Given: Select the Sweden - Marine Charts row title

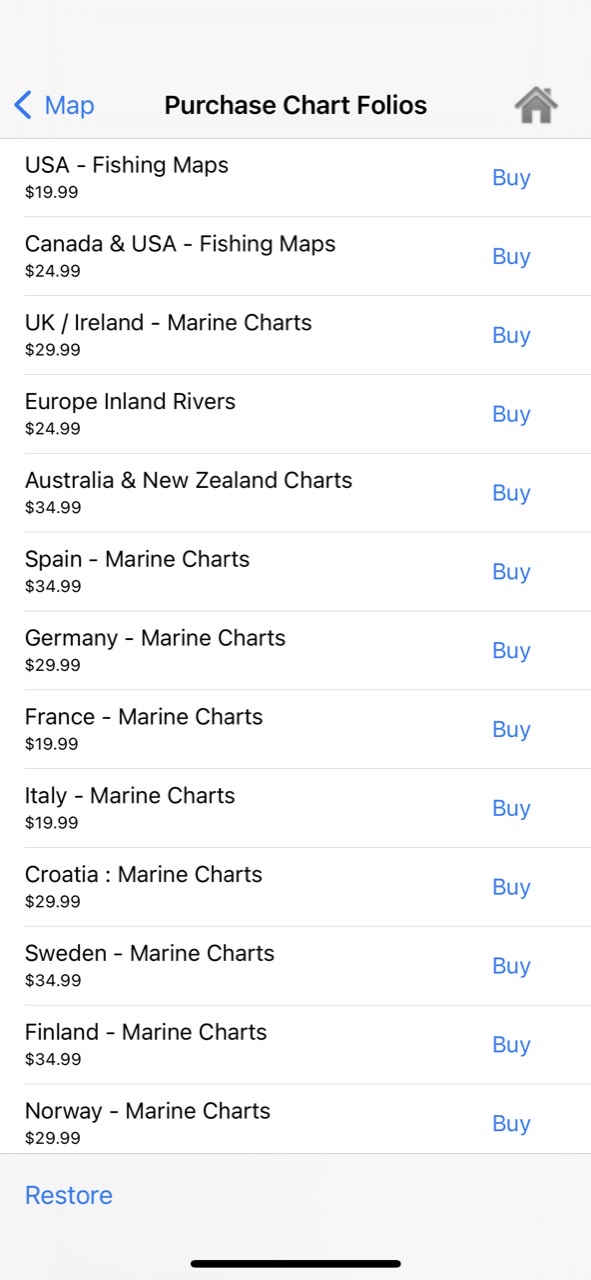Looking at the screenshot, I should point(150,953).
